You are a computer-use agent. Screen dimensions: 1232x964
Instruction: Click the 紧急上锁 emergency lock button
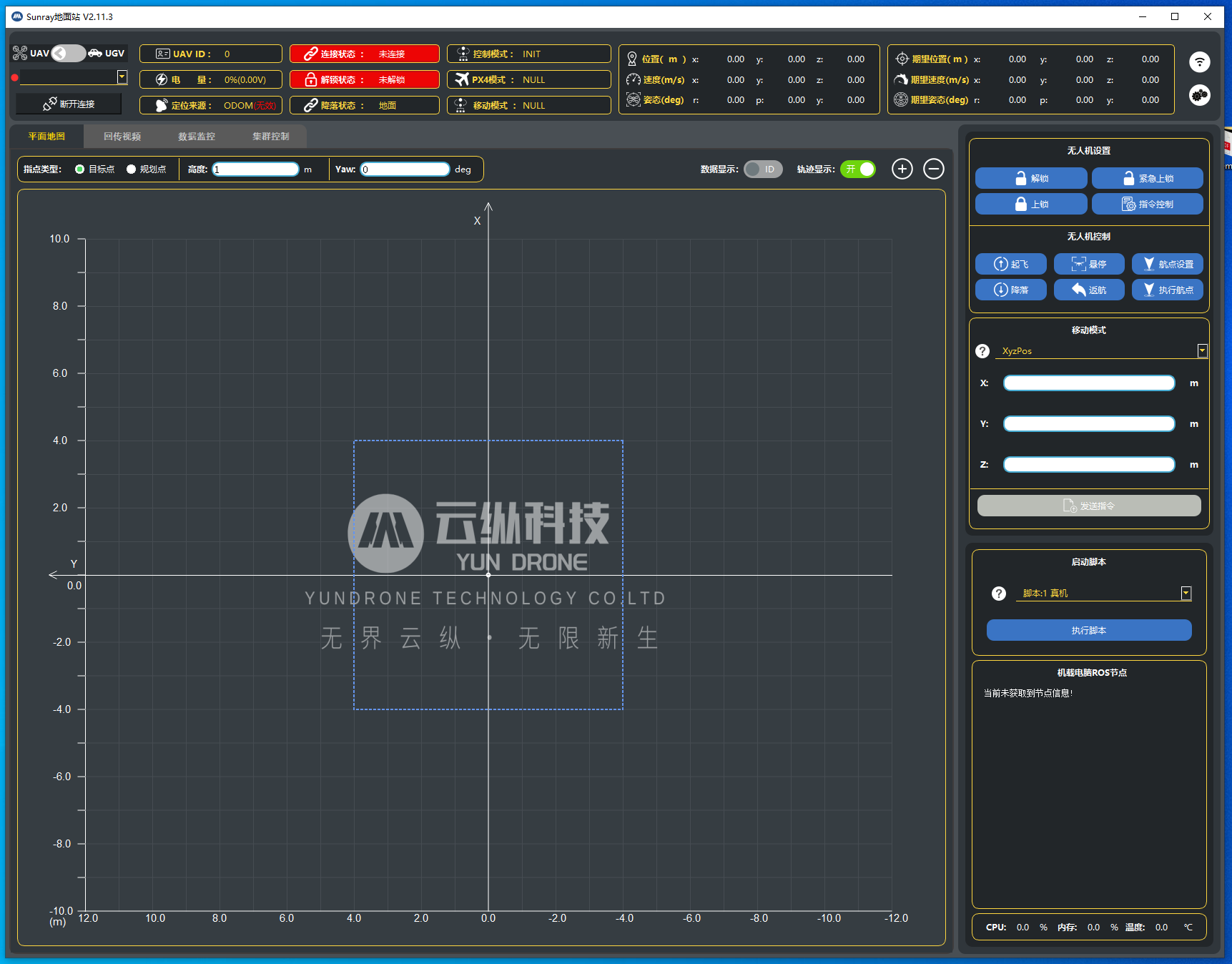(1147, 178)
